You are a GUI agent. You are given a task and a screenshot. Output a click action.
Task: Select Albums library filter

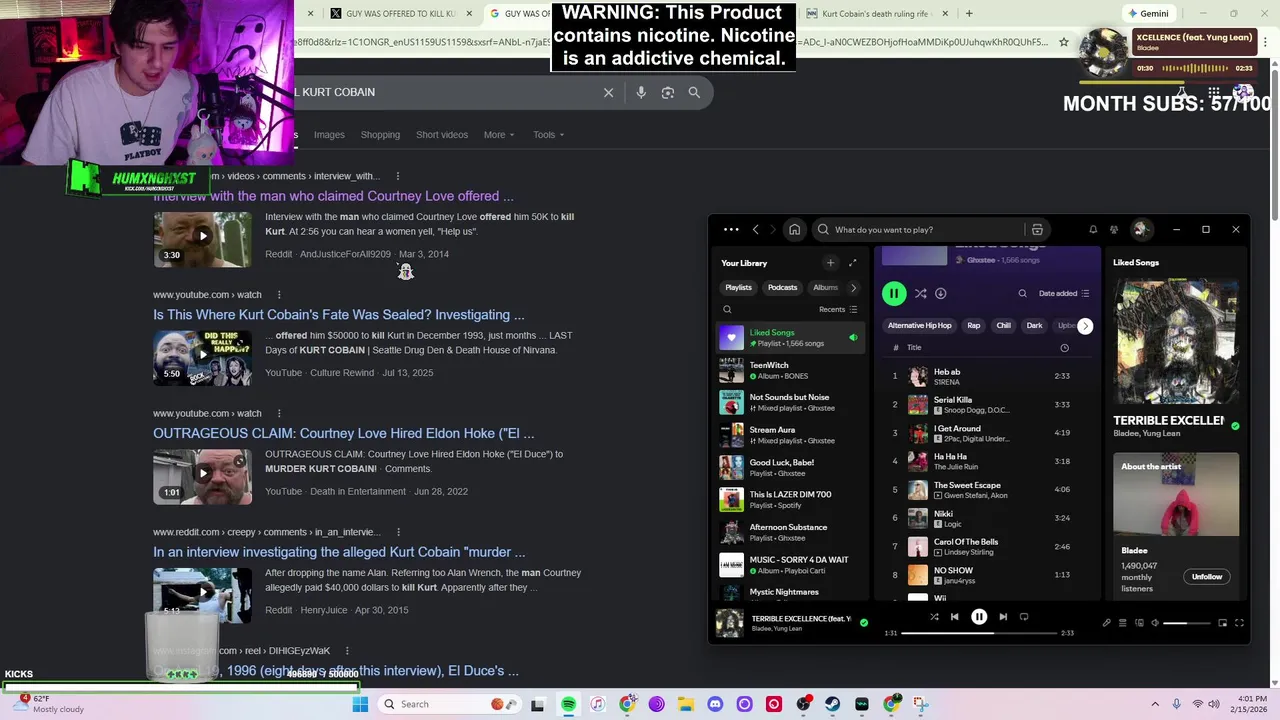click(826, 287)
